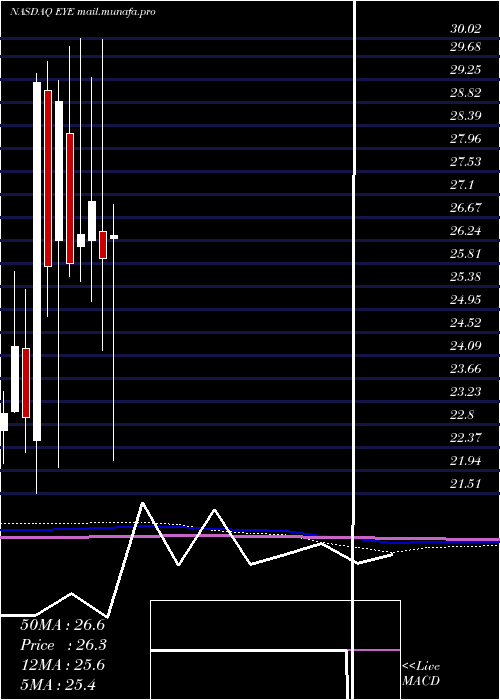Image resolution: width=500 pixels, height=700 pixels.
Task: Select the 23.66 price label
Action: click(x=466, y=368)
